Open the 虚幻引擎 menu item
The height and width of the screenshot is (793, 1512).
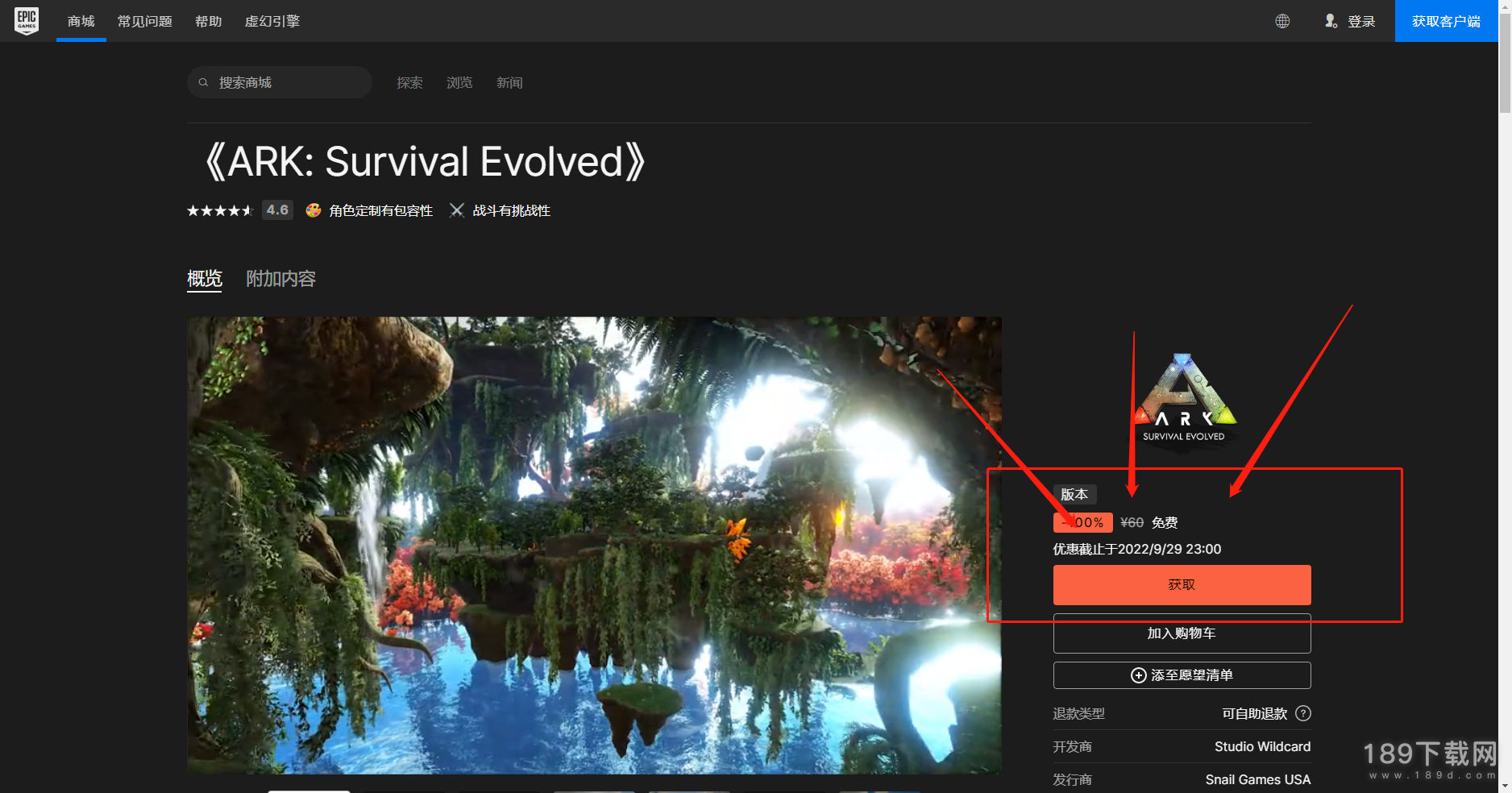click(272, 21)
